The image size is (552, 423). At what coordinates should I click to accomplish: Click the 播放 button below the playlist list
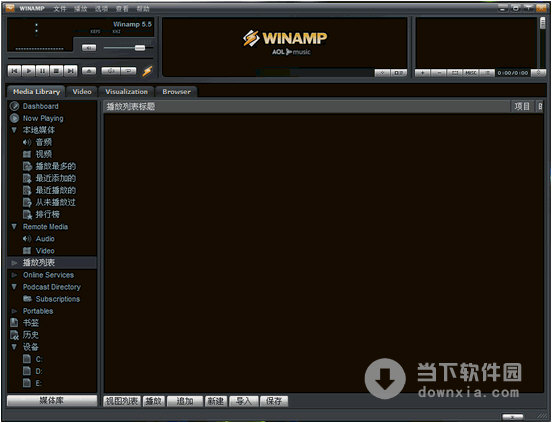click(x=153, y=401)
